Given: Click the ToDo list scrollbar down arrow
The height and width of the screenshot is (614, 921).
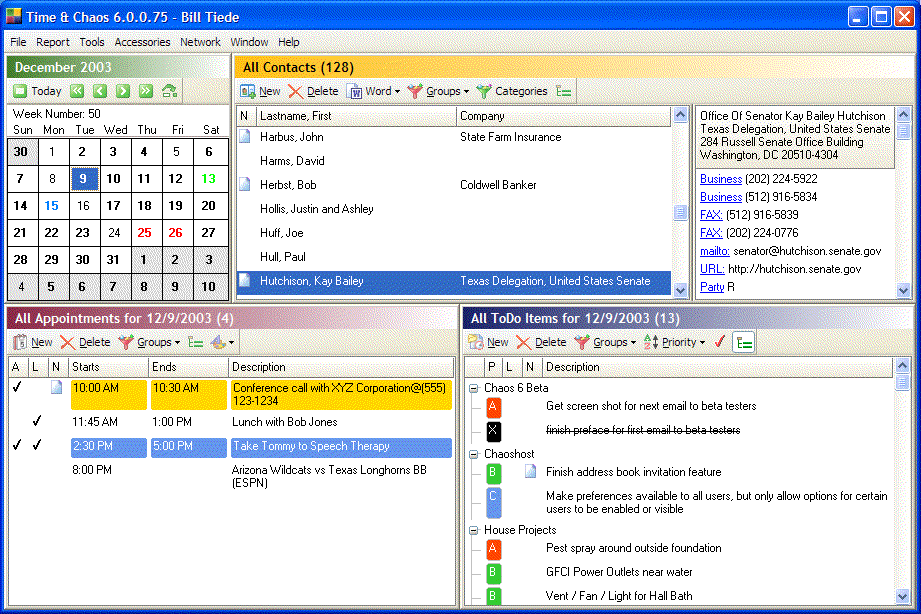Looking at the screenshot, I should [x=902, y=596].
